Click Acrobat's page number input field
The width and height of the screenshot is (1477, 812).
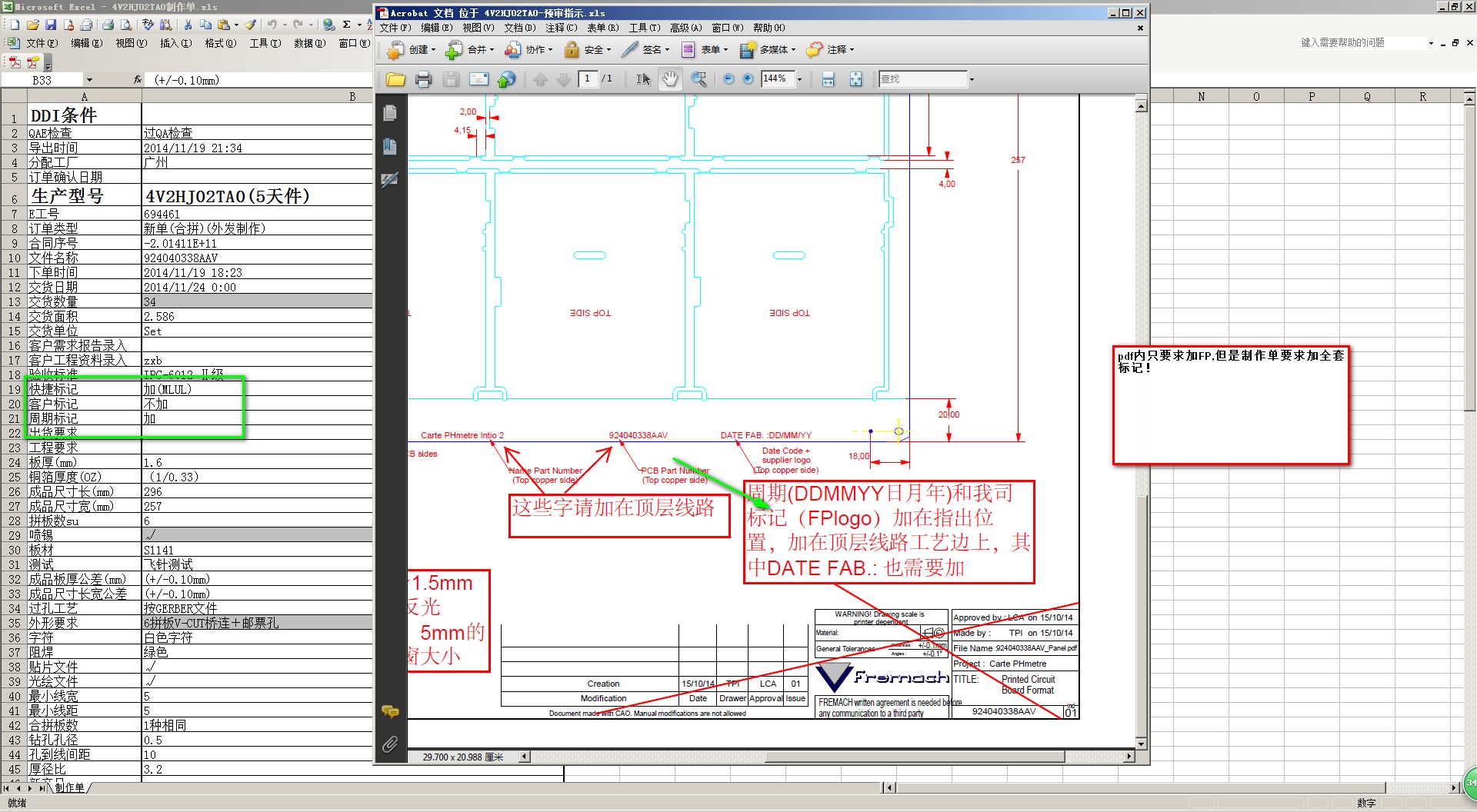[x=588, y=78]
